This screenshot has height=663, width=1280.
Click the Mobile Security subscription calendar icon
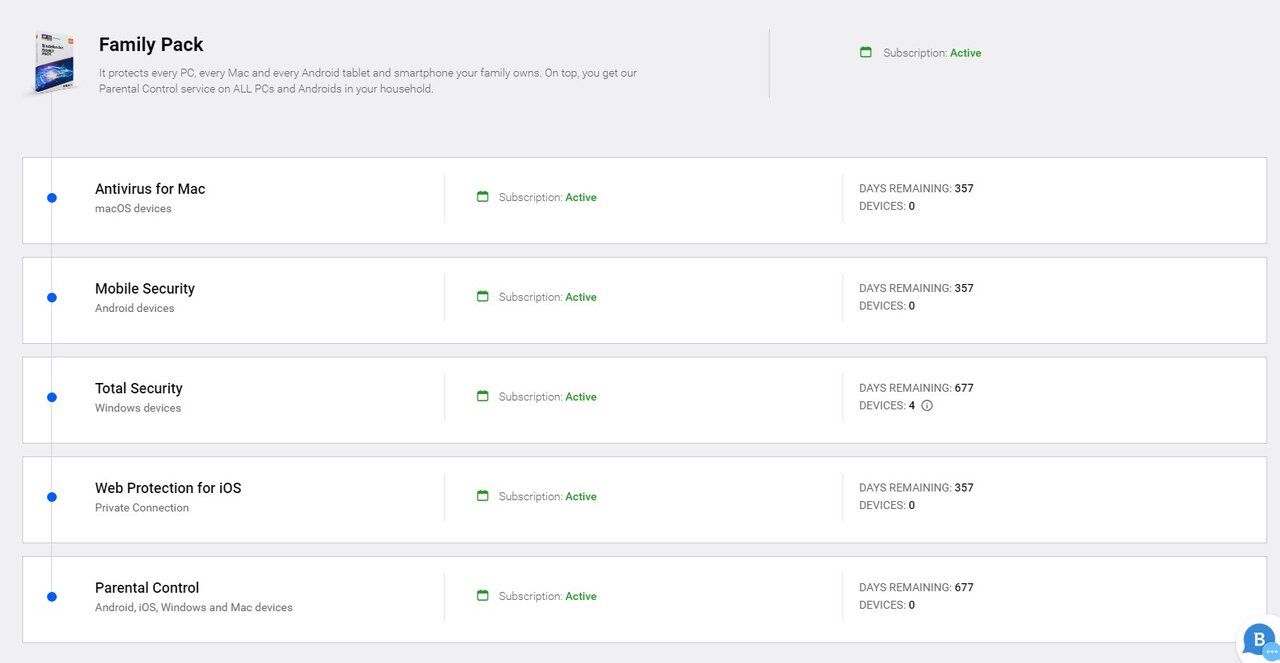point(483,297)
